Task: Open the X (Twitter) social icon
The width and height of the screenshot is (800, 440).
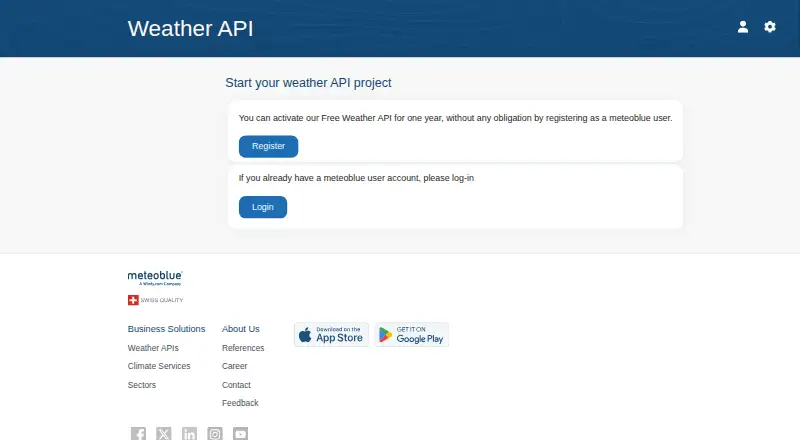Action: (164, 434)
